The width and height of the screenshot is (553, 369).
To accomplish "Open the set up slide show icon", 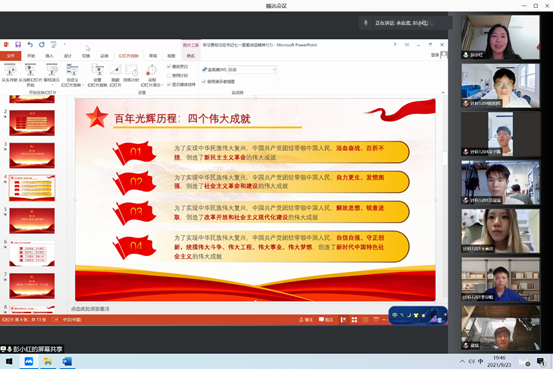I will (97, 70).
